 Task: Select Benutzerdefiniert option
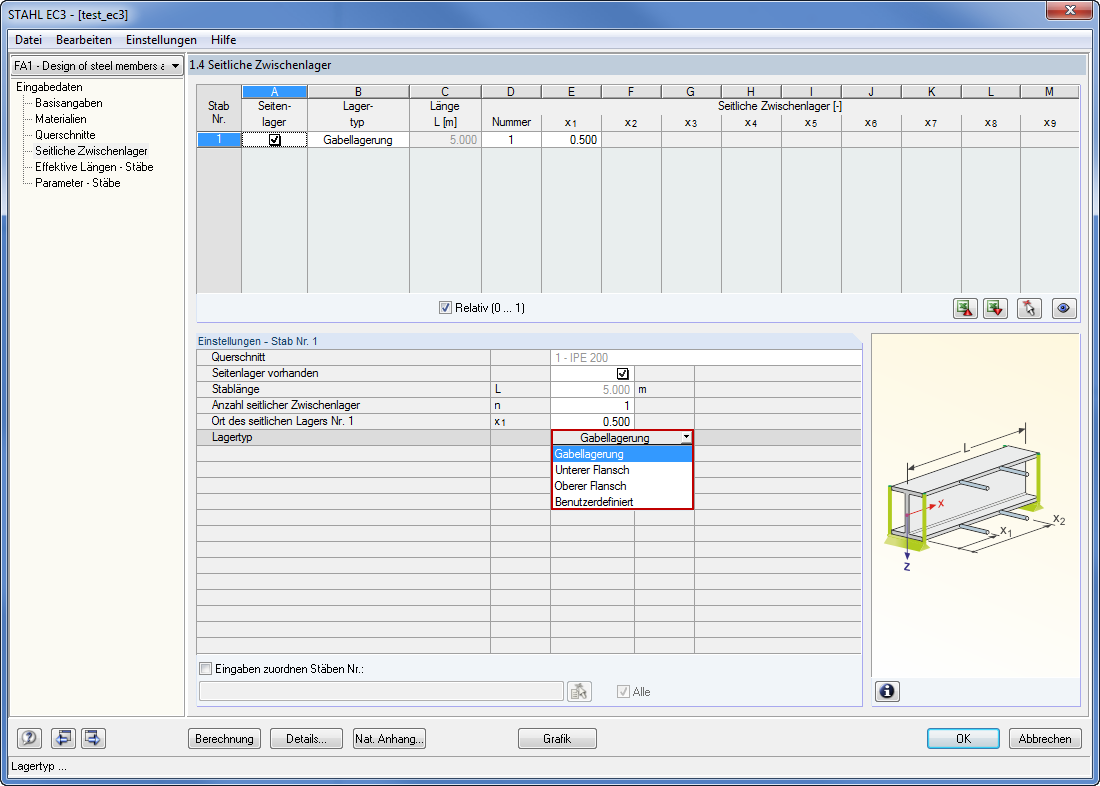(x=622, y=502)
